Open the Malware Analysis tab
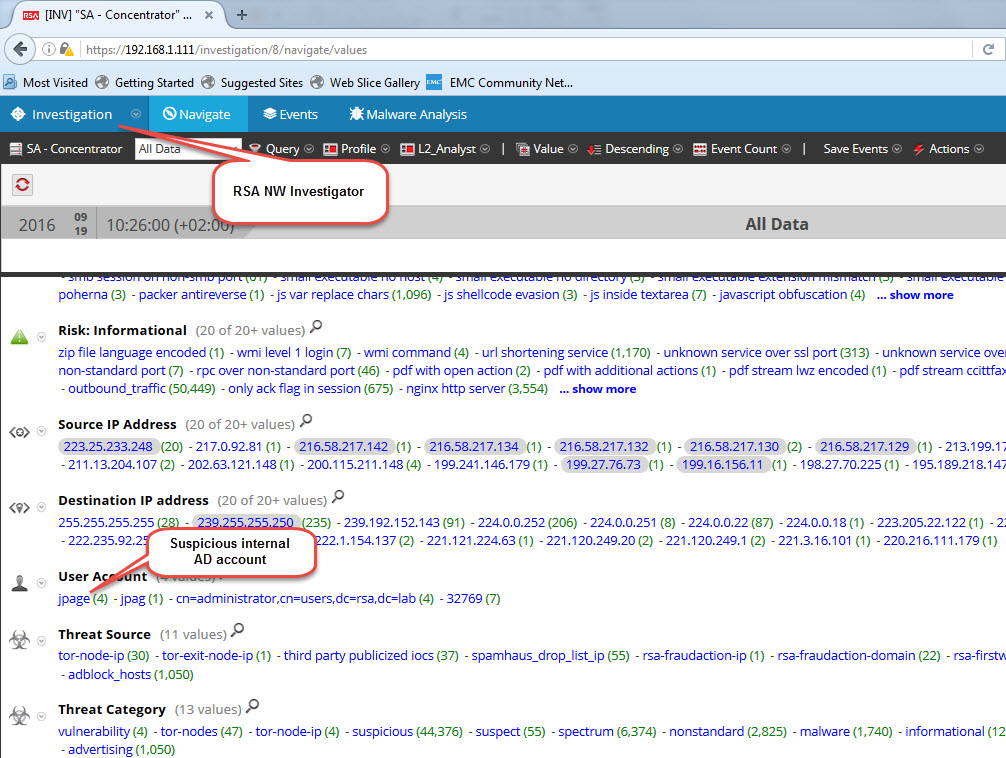1006x758 pixels. click(407, 114)
